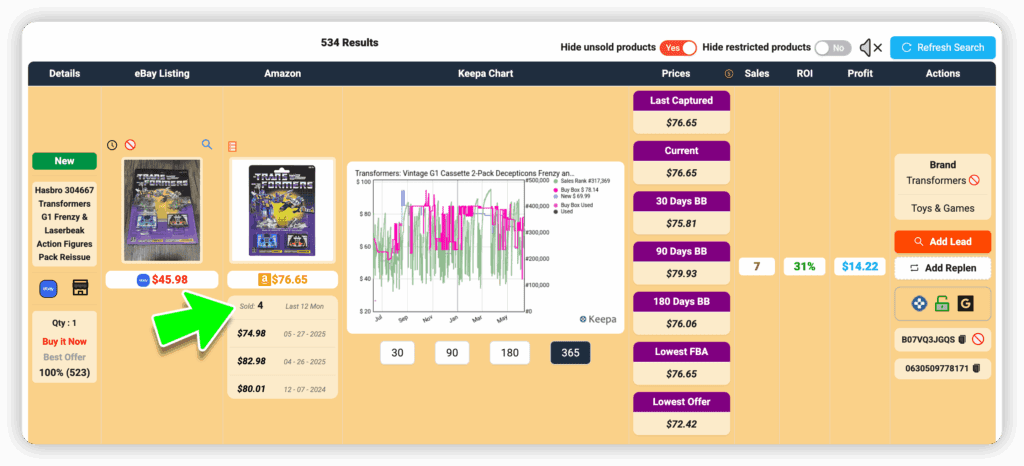The height and width of the screenshot is (466, 1024).
Task: Click the Amazon logo beside $76.65 price
Action: (x=264, y=279)
